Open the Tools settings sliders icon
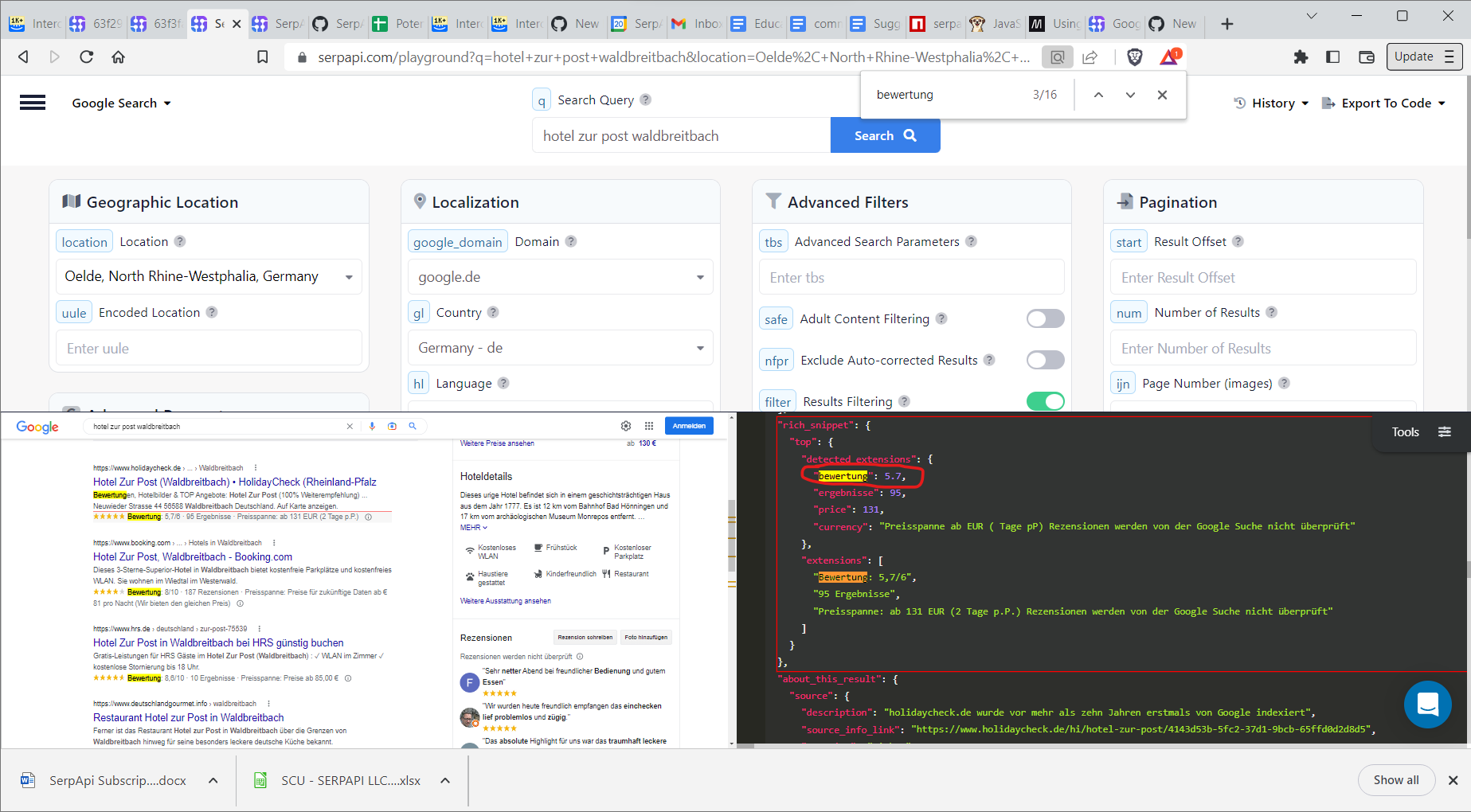The width and height of the screenshot is (1471, 812). (1445, 431)
